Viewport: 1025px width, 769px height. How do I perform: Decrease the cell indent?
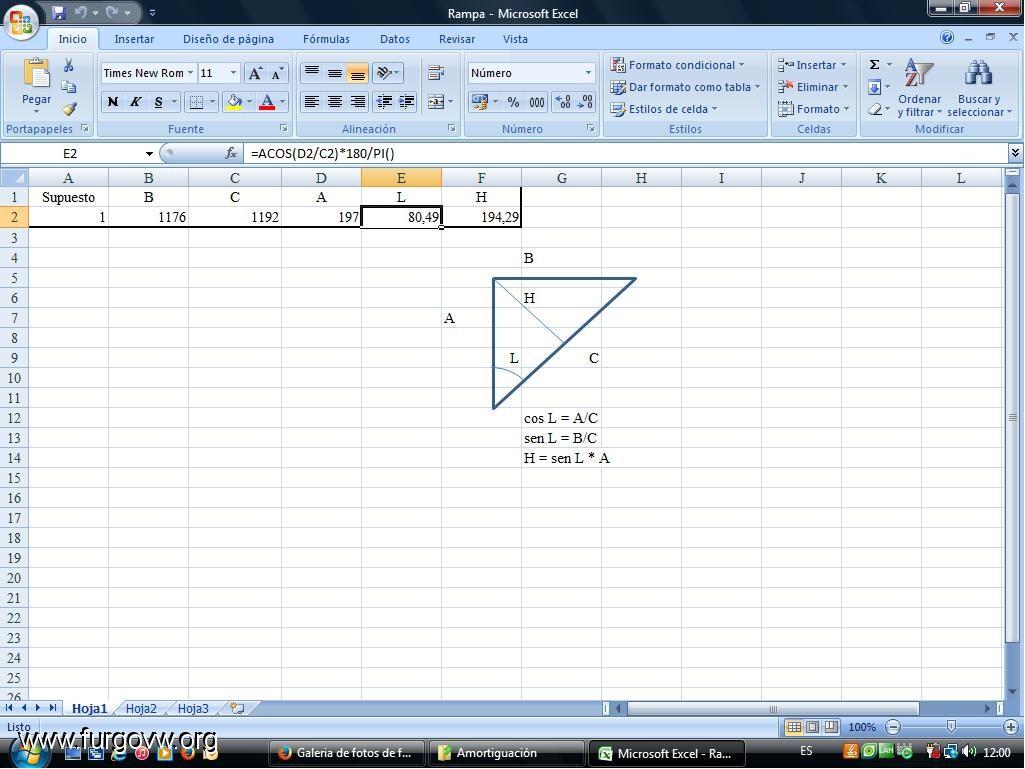[384, 101]
